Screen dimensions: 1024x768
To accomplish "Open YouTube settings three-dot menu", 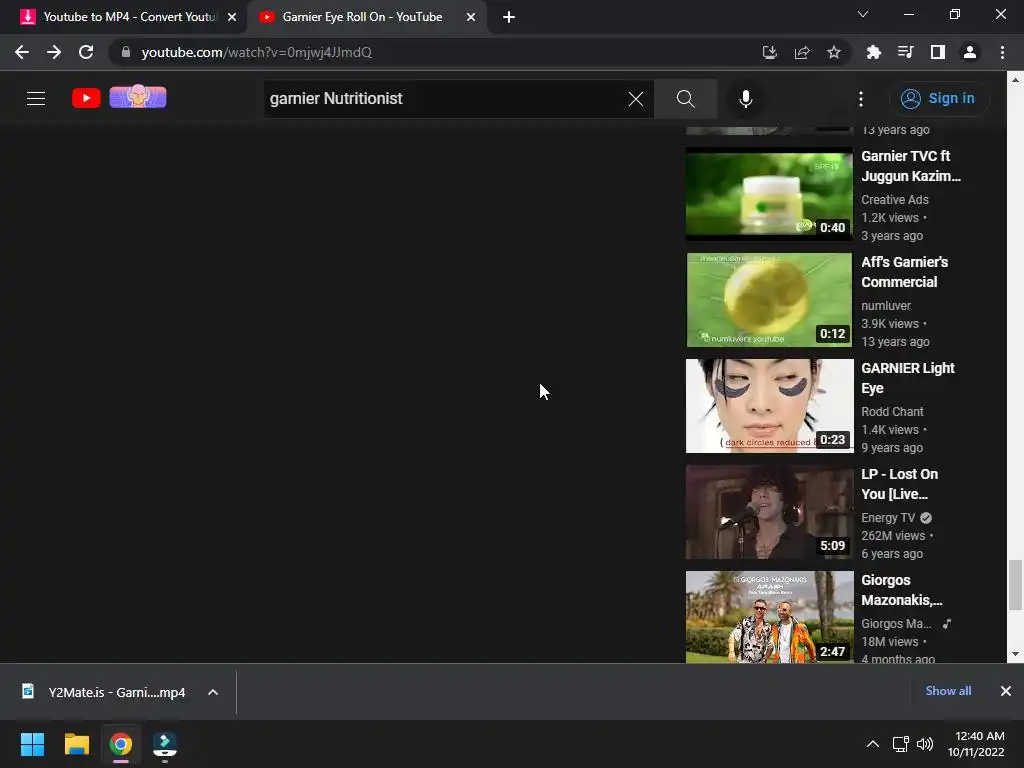I will pos(861,99).
